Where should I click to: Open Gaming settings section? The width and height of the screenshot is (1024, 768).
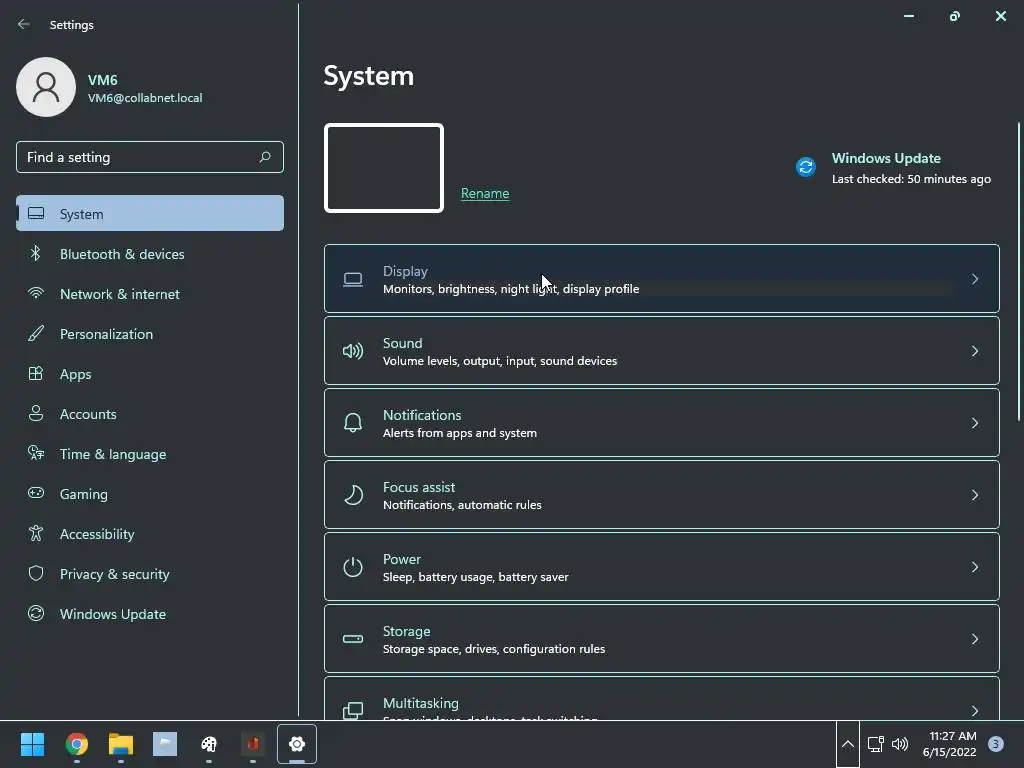click(x=150, y=494)
